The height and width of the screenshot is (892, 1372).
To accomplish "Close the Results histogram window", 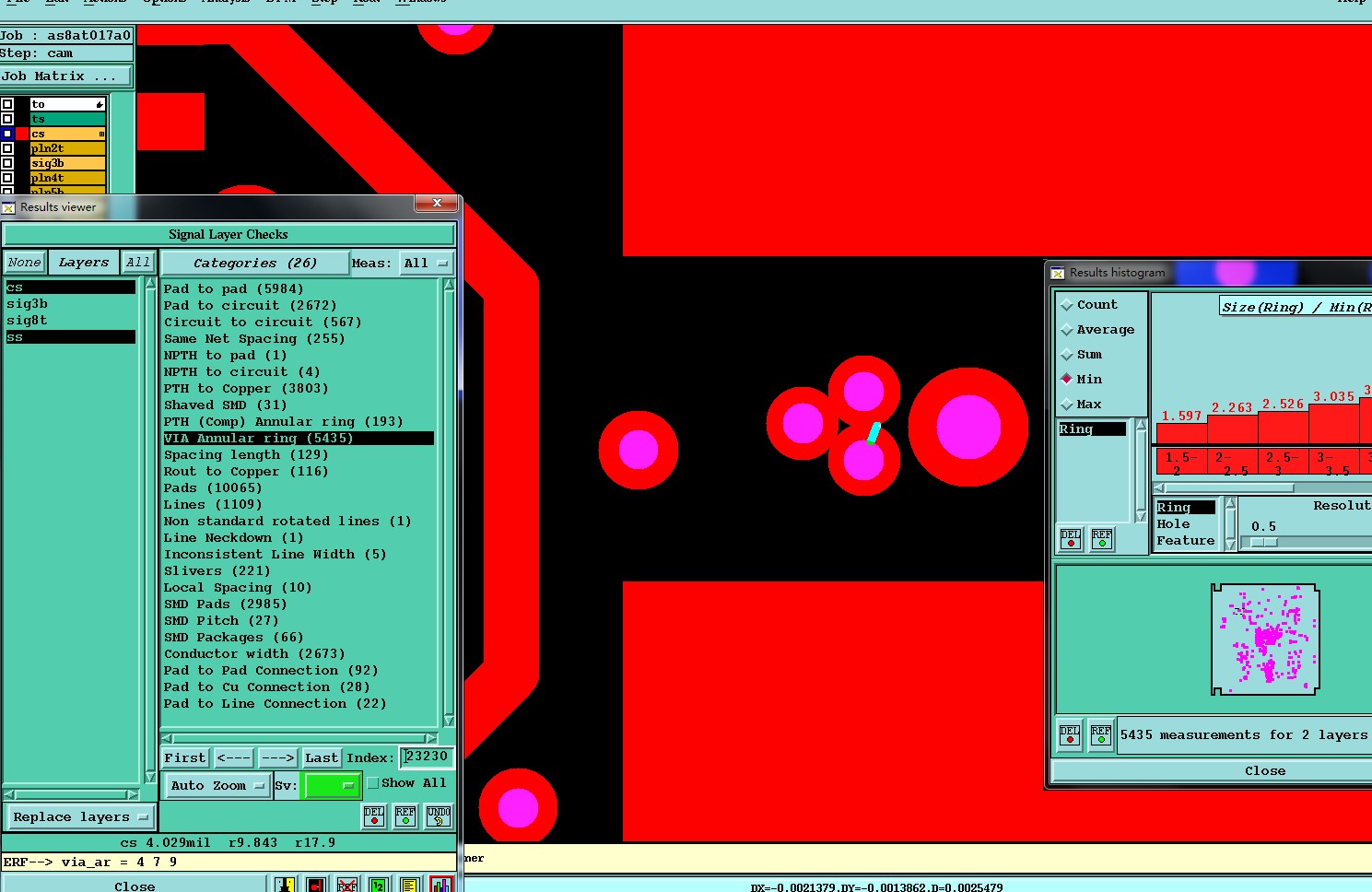I will (1264, 771).
